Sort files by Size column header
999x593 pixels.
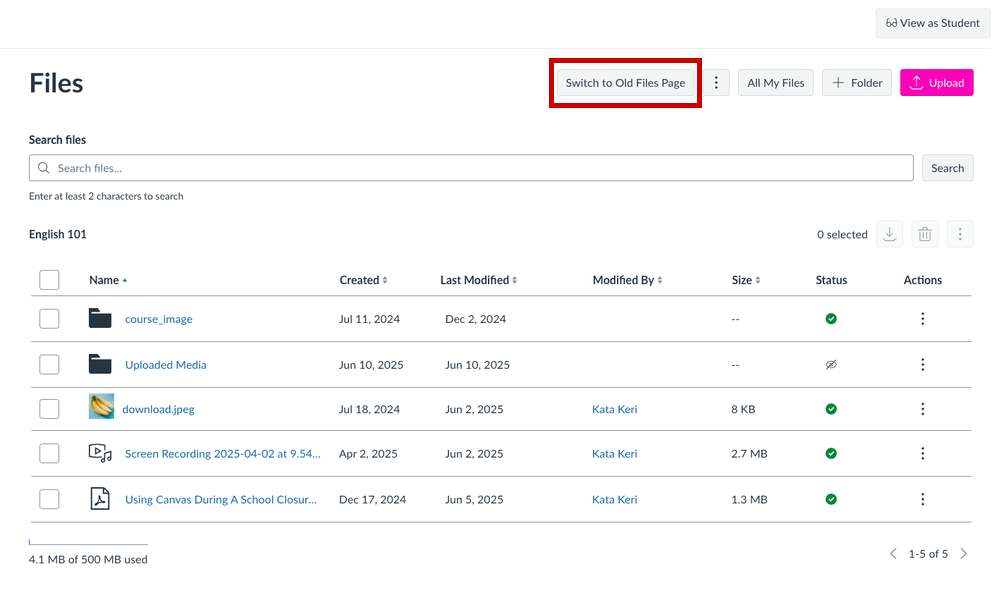point(746,280)
